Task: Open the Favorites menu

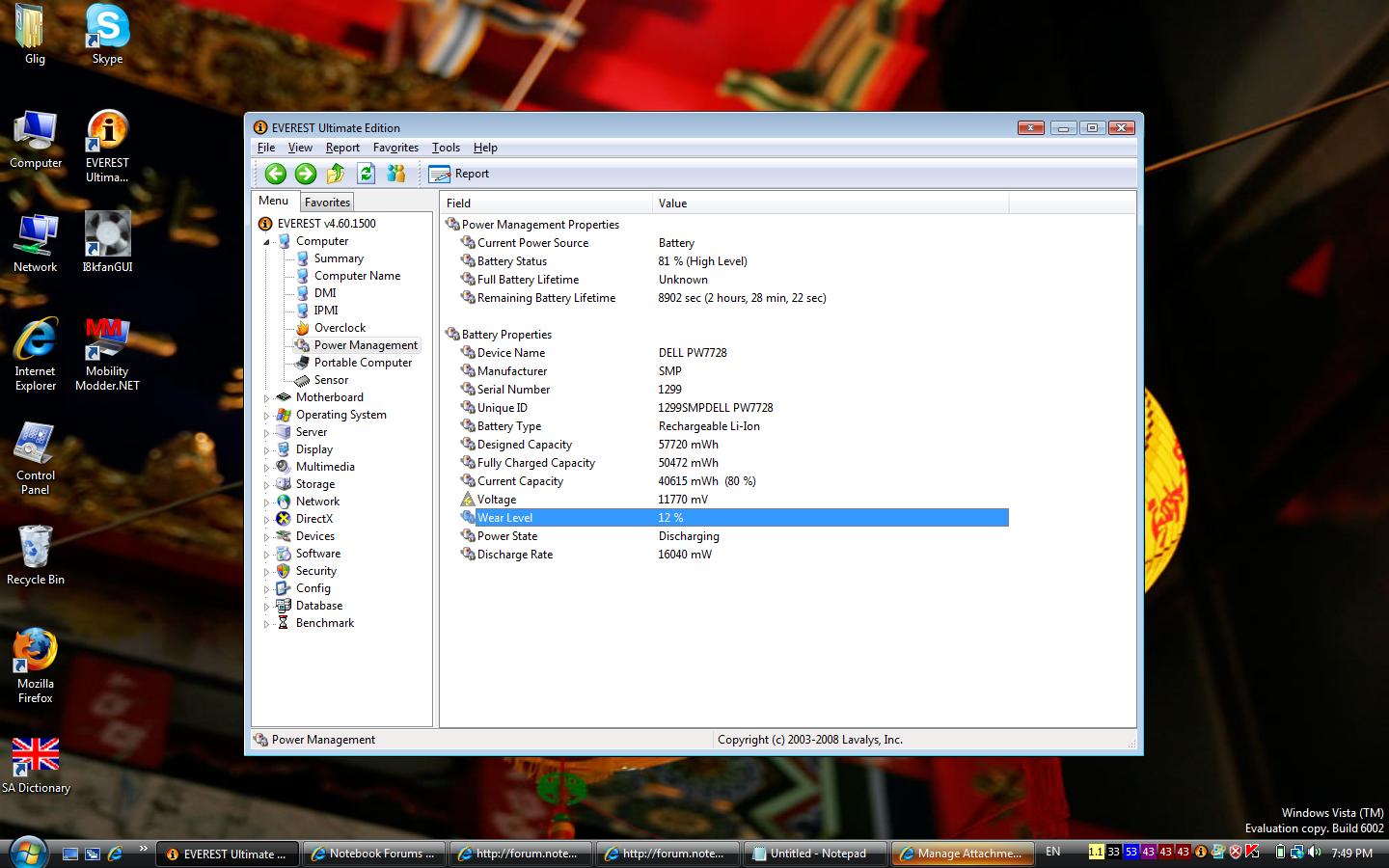Action: coord(395,148)
